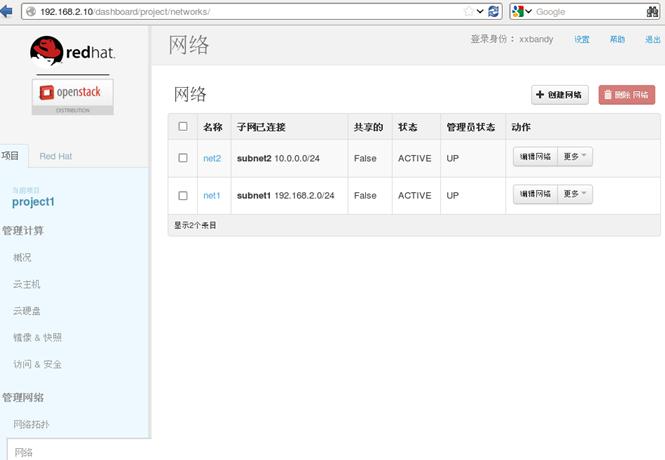Image resolution: width=665 pixels, height=460 pixels.
Task: Click the site identity icon in address bar
Action: (x=30, y=11)
